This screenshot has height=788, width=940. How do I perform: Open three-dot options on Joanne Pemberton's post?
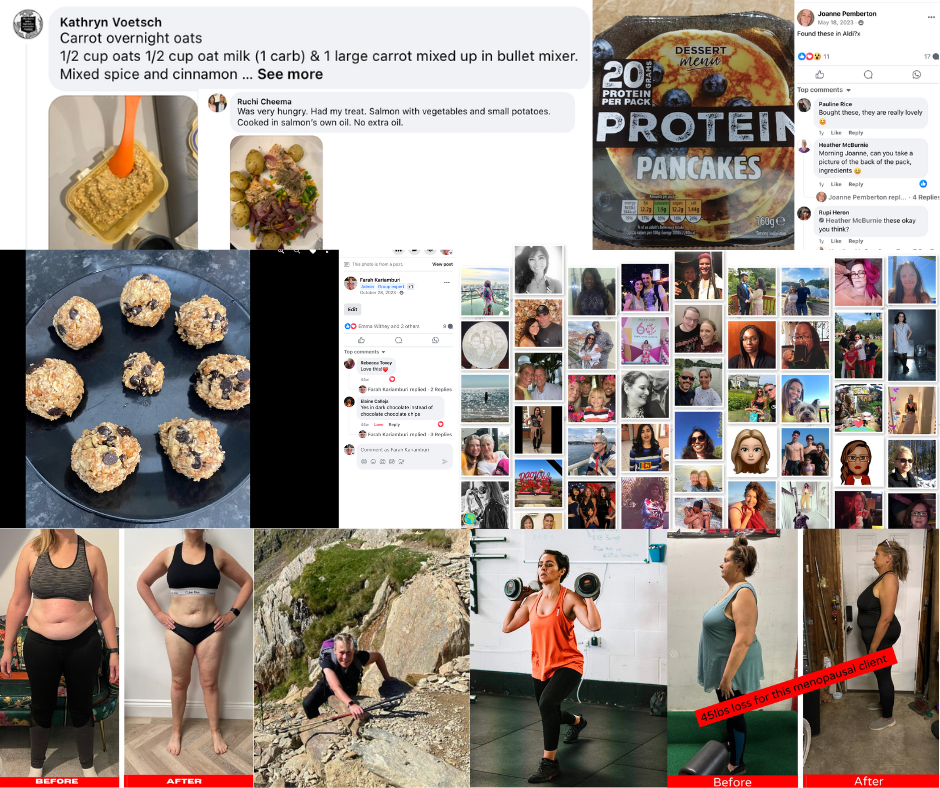931,17
